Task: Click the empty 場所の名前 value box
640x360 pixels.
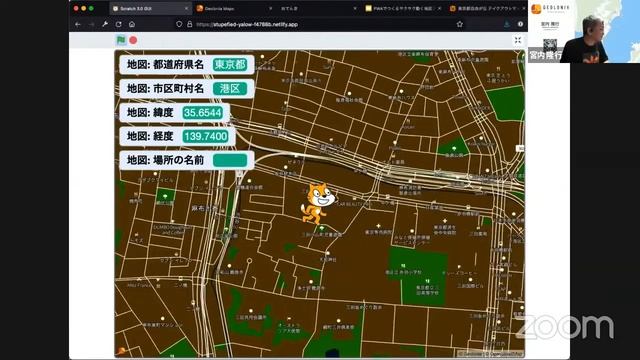Action: click(230, 160)
